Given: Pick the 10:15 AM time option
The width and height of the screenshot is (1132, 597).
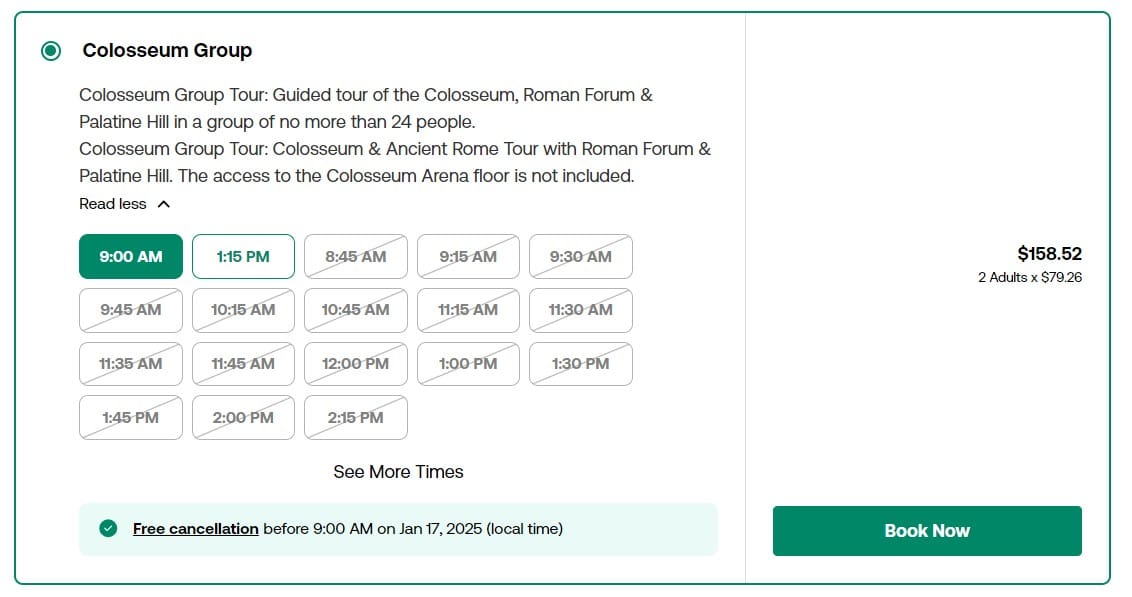Looking at the screenshot, I should point(243,310).
